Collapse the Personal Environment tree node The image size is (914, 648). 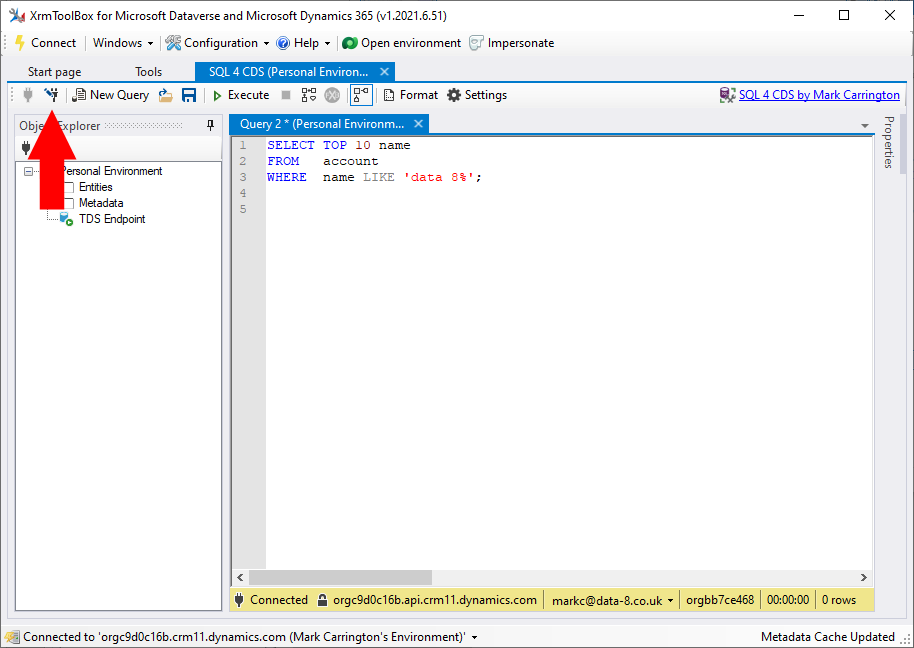(28, 171)
